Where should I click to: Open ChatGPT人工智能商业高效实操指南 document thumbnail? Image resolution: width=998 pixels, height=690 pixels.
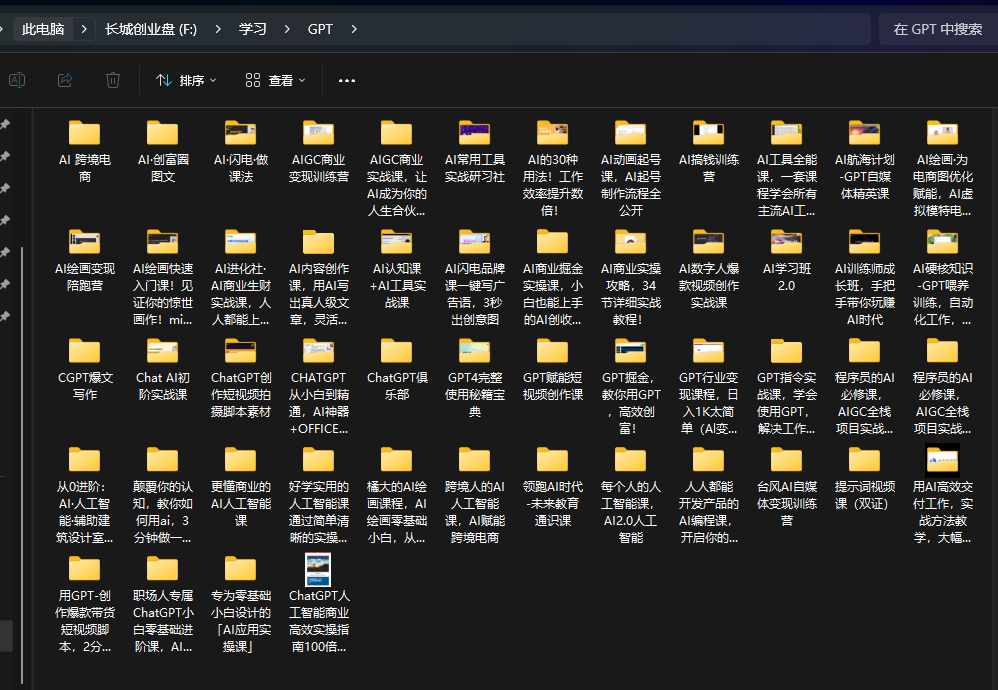318,569
